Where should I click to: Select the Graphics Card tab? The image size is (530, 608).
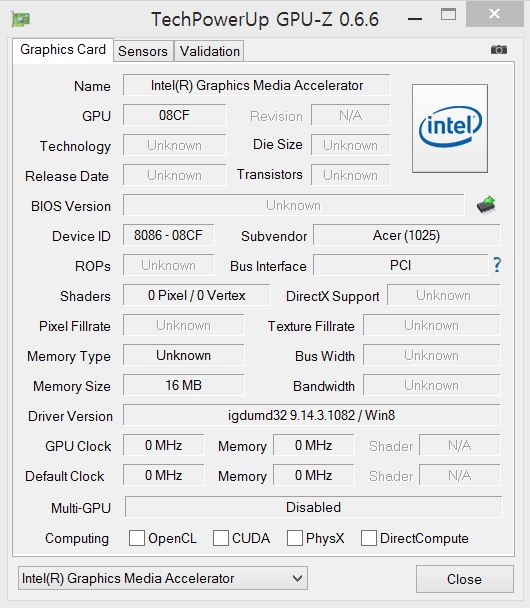(x=63, y=50)
